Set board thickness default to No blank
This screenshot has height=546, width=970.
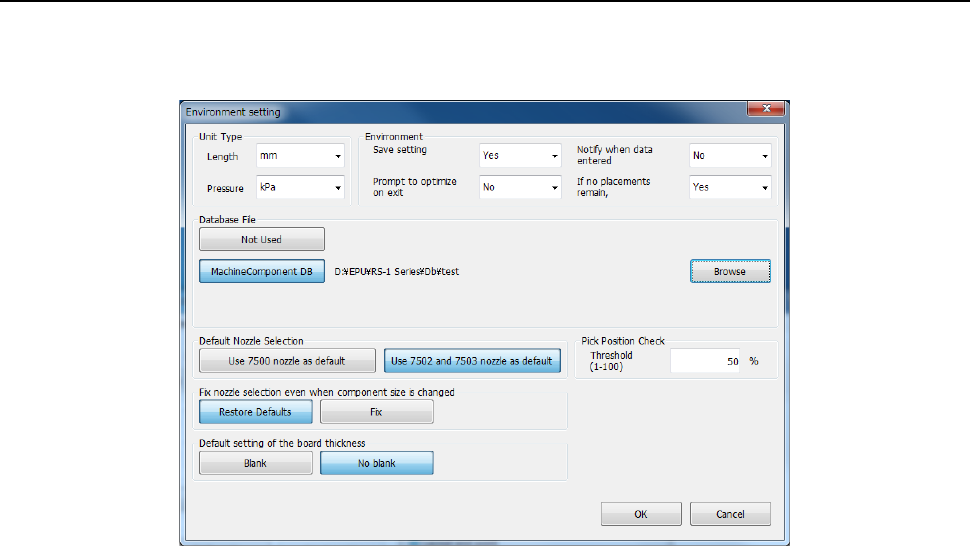[x=377, y=463]
